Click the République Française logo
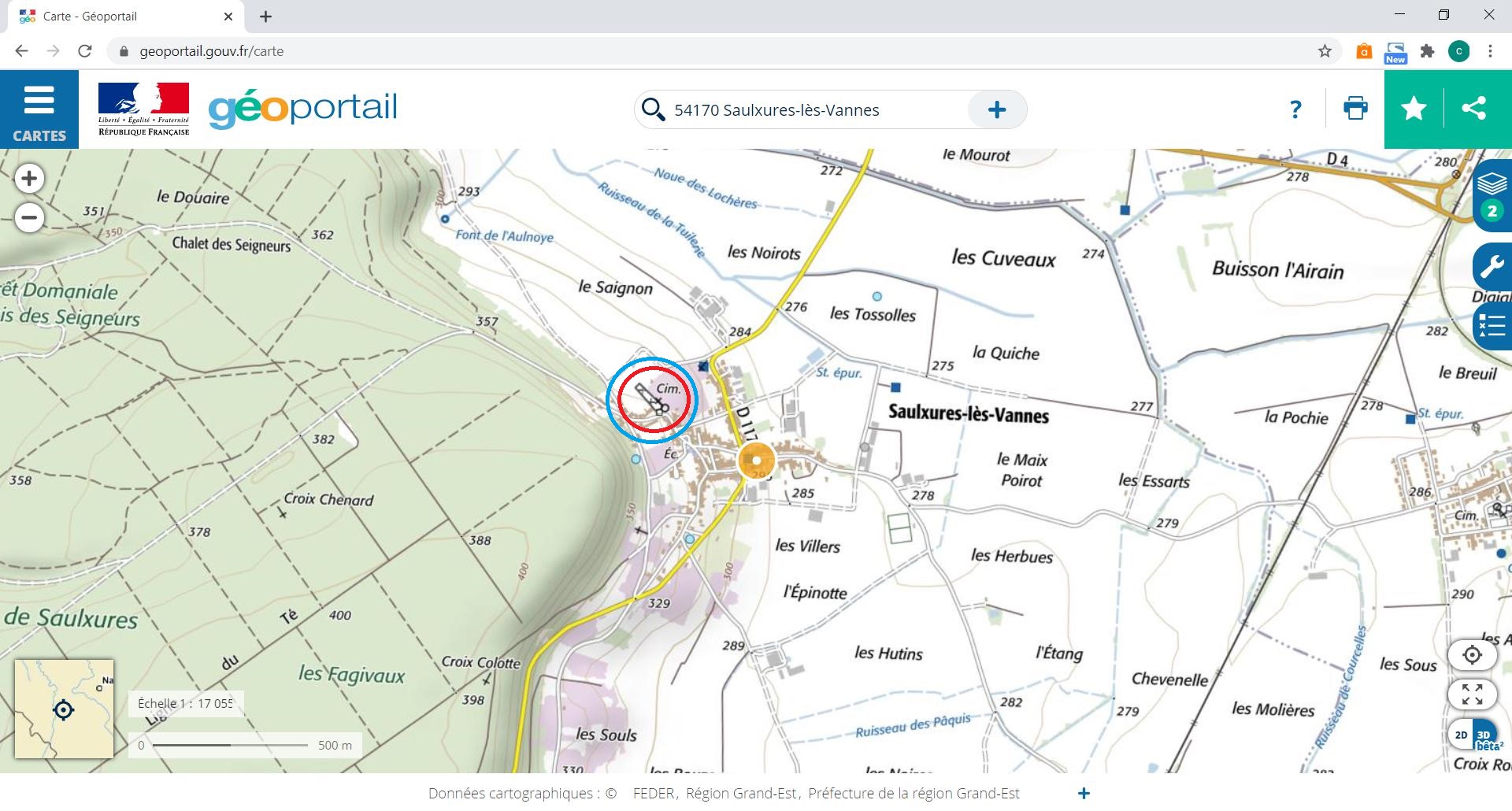The image size is (1512, 811). pos(143,109)
